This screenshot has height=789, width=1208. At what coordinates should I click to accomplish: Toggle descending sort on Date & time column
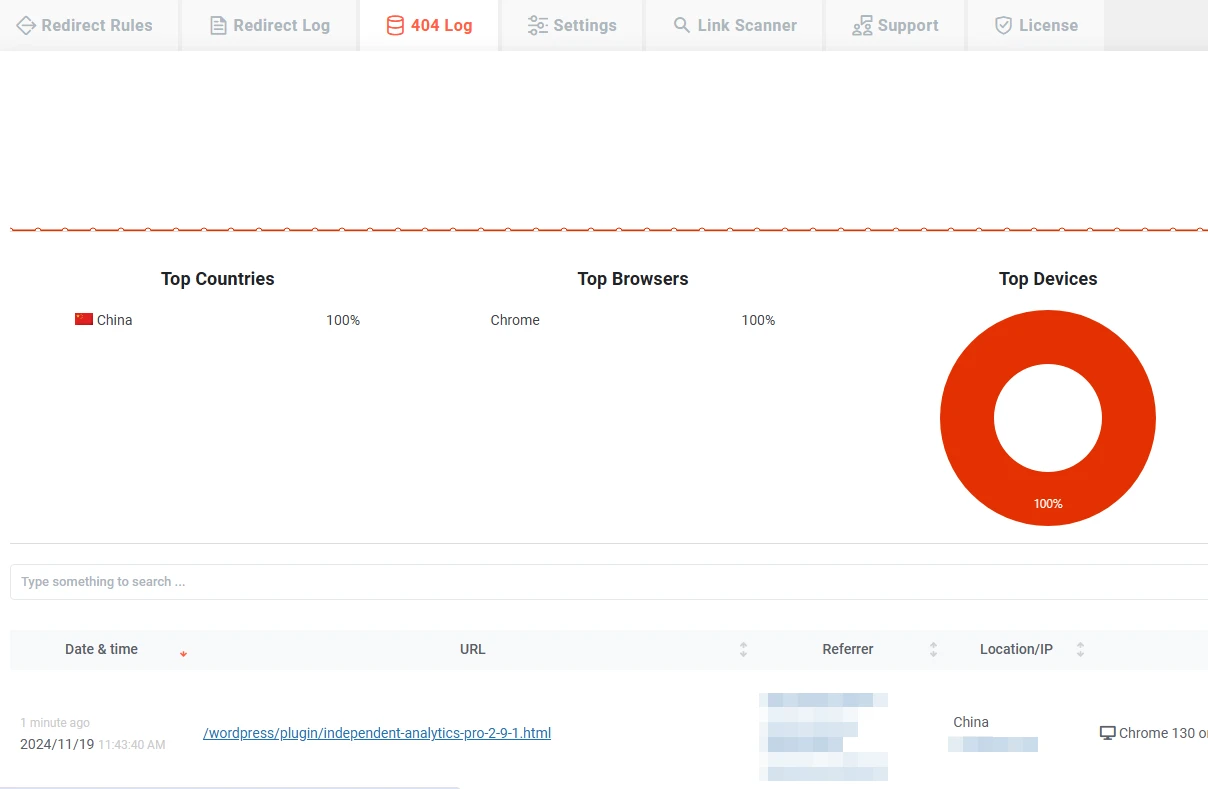pos(183,654)
